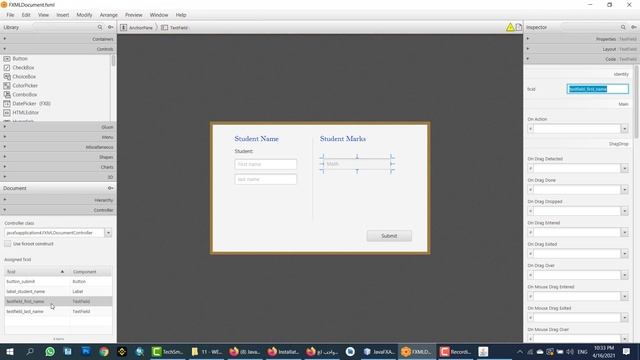Select the DatePicker control icon

coord(7,103)
